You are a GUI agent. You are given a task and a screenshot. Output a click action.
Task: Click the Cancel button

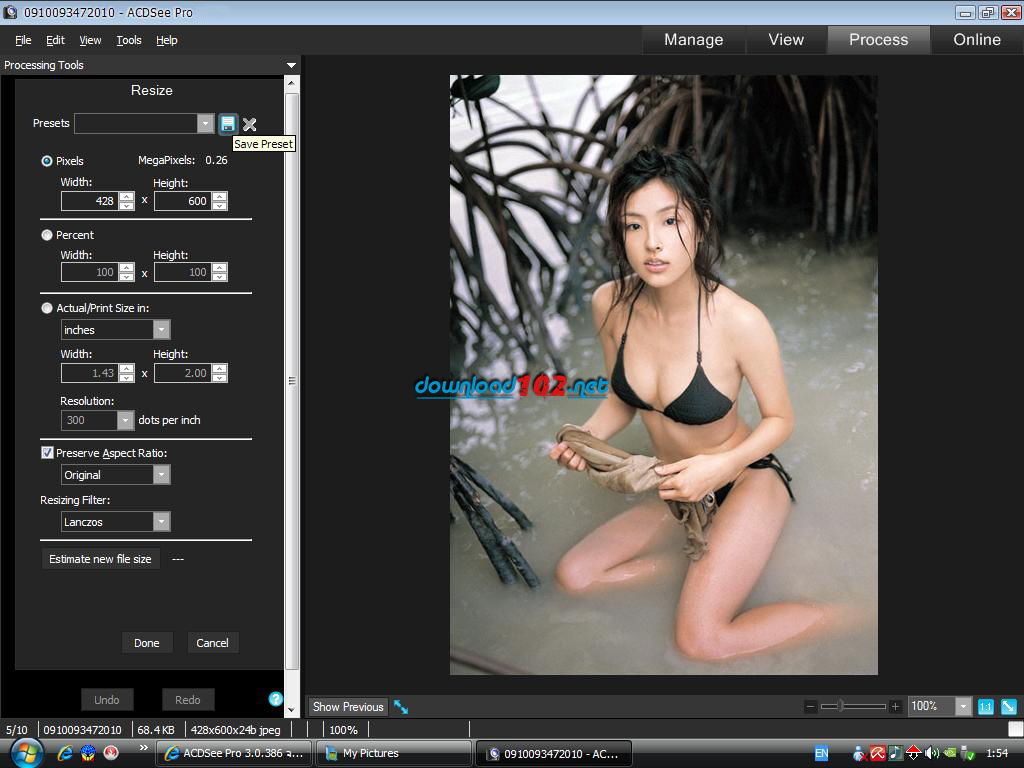point(212,643)
